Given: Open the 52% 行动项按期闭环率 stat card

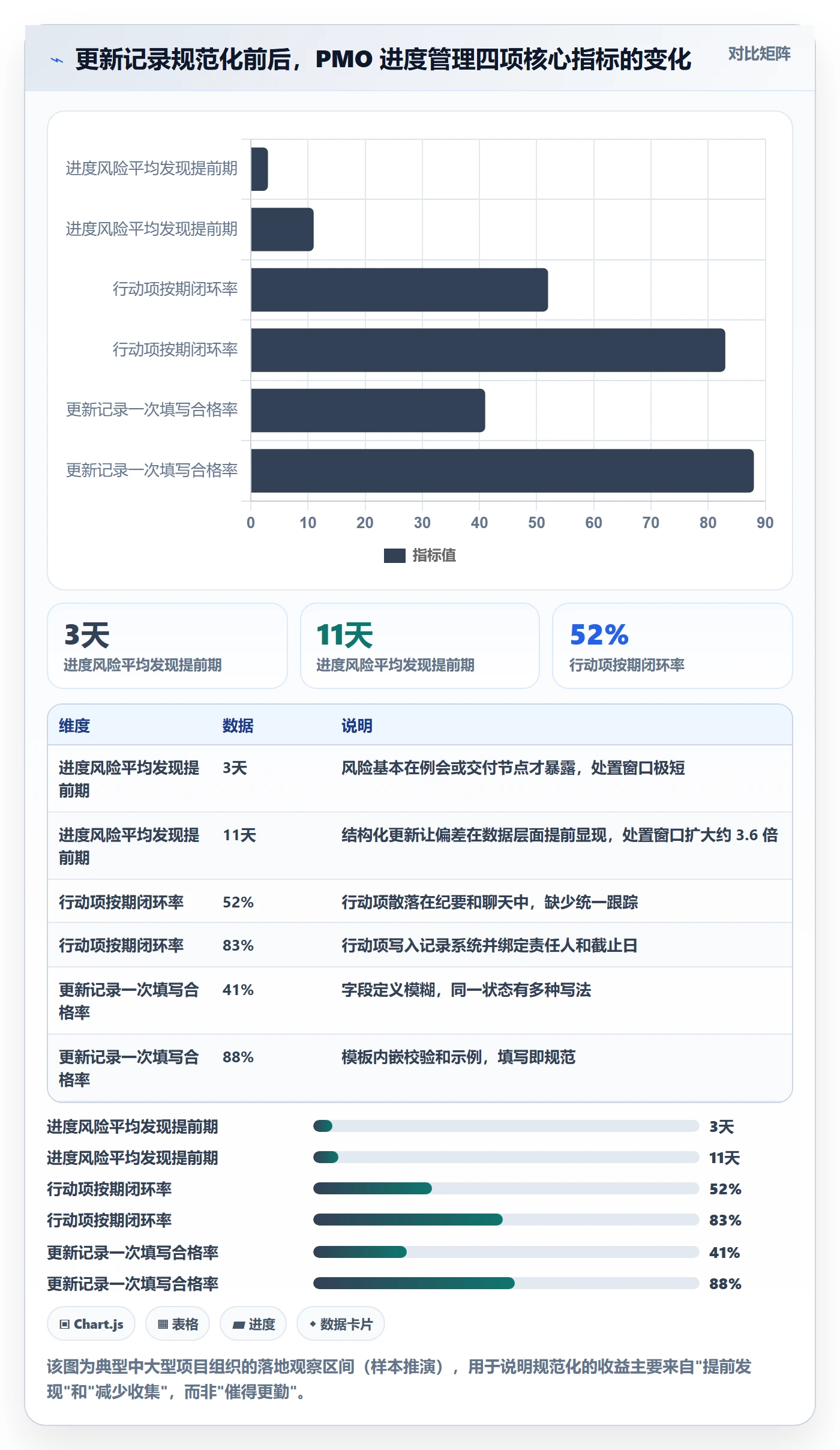Looking at the screenshot, I should pos(673,646).
